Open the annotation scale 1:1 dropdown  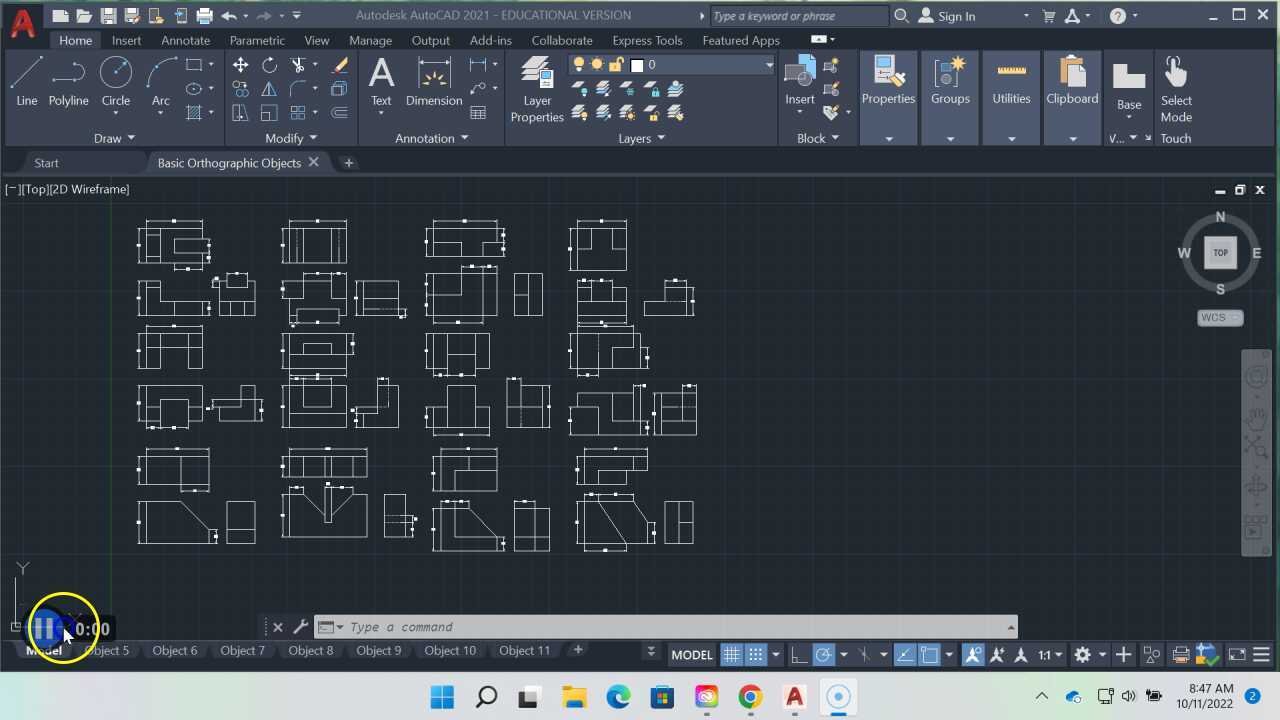(x=1047, y=654)
